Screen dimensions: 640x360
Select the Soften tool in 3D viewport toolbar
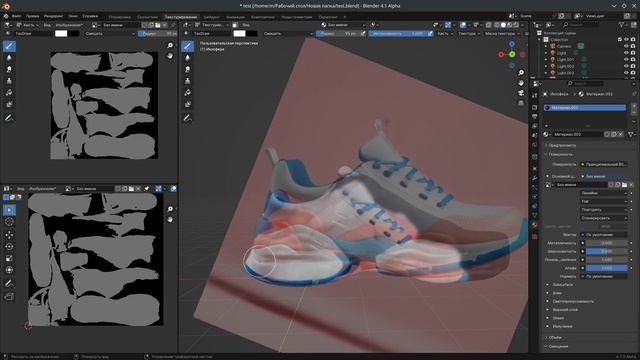187,58
